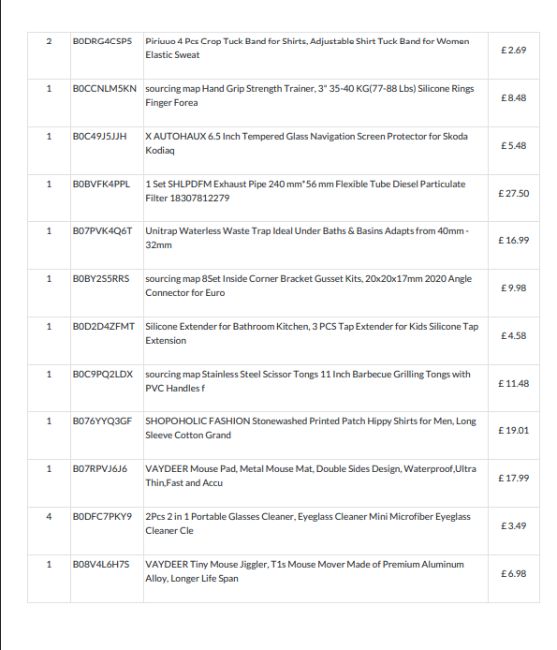This screenshot has height=650, width=557.
Task: Select the B0C49J5JJH code cell
Action: tap(100, 136)
